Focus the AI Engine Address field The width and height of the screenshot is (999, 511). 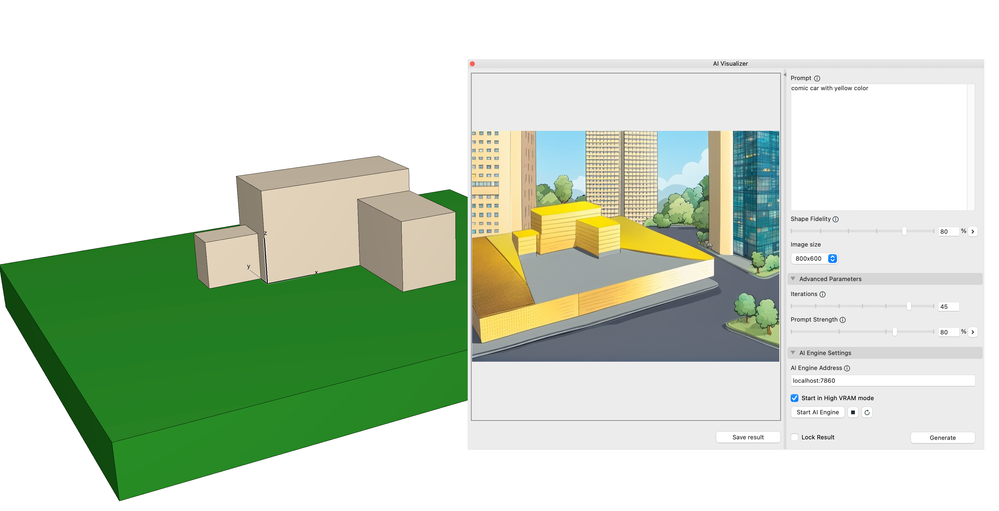point(882,380)
